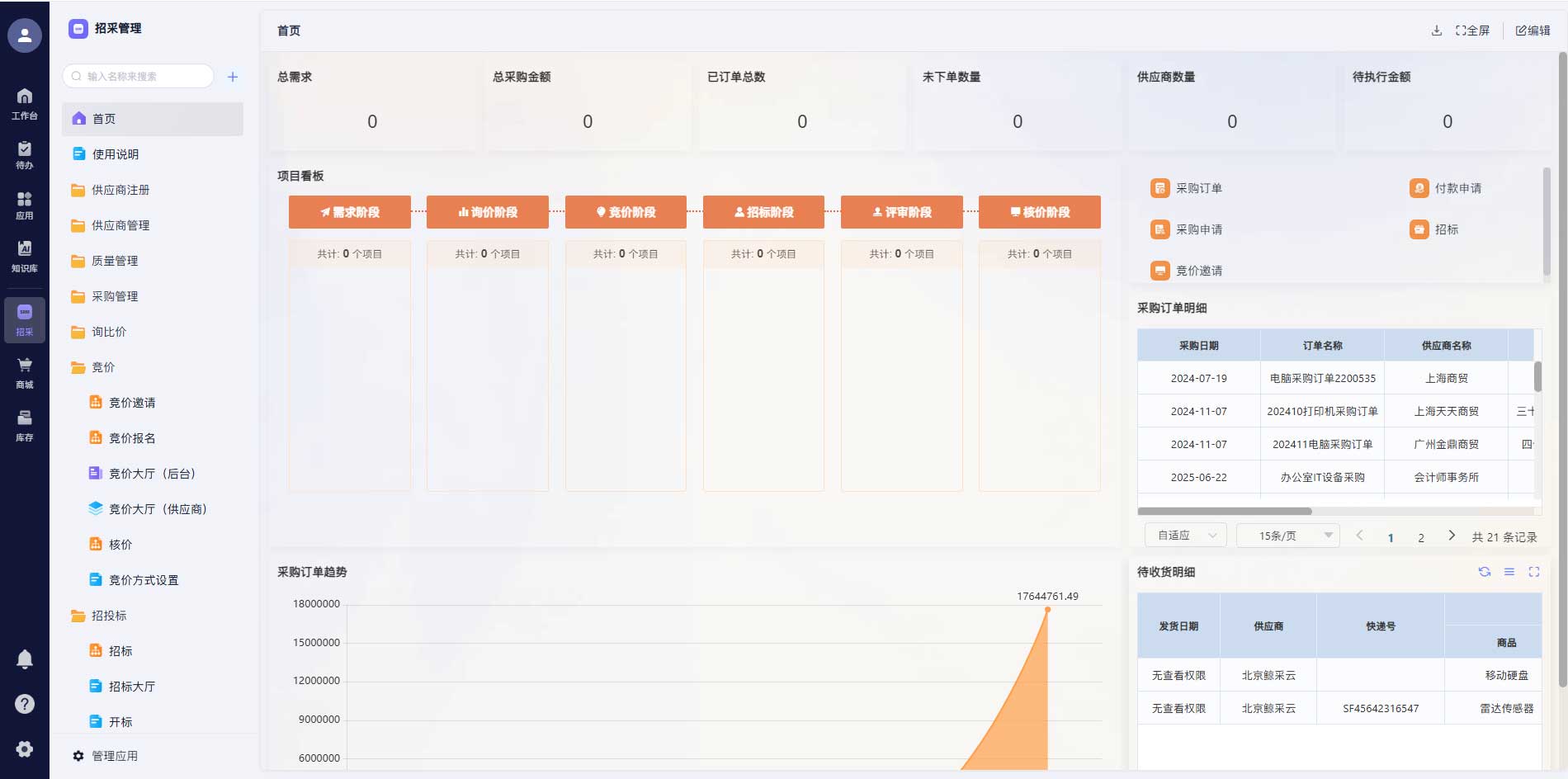Expand 待收货明细 panel to fullscreen
This screenshot has height=779, width=1568.
pos(1533,572)
